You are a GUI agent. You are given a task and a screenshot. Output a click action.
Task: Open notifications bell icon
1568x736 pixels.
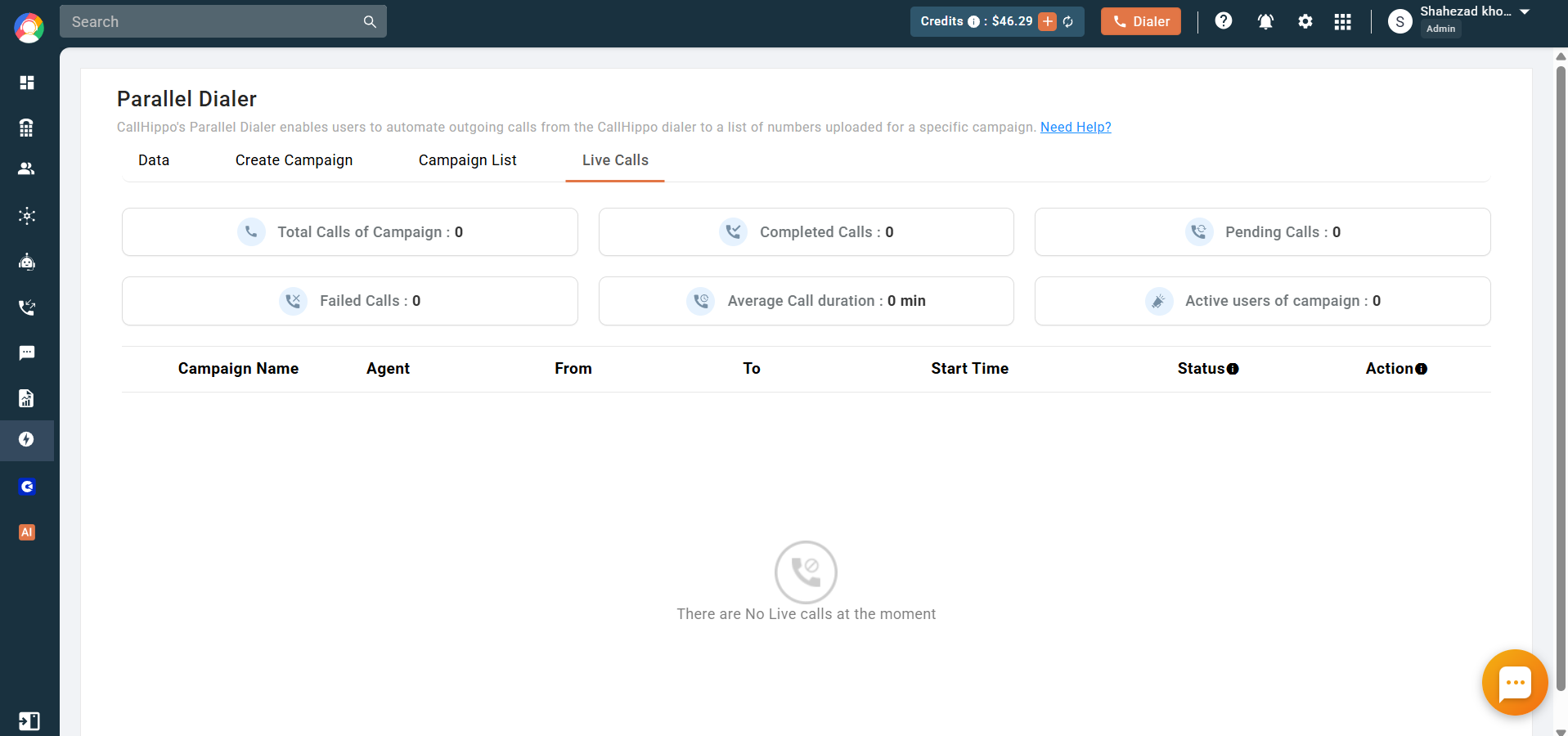pos(1265,22)
